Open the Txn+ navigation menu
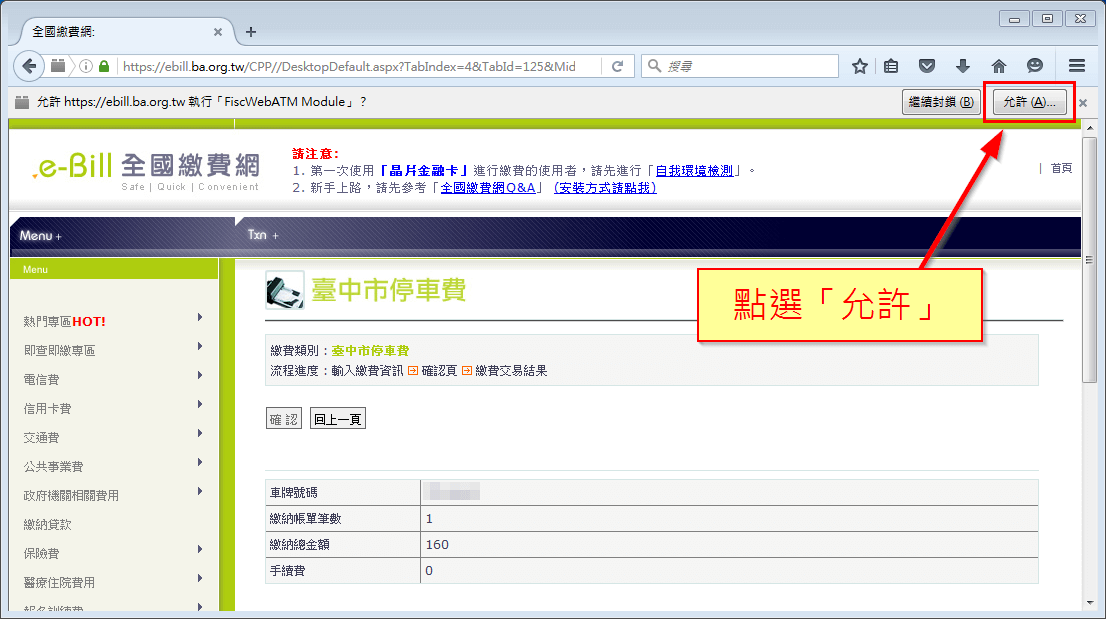 click(x=261, y=233)
